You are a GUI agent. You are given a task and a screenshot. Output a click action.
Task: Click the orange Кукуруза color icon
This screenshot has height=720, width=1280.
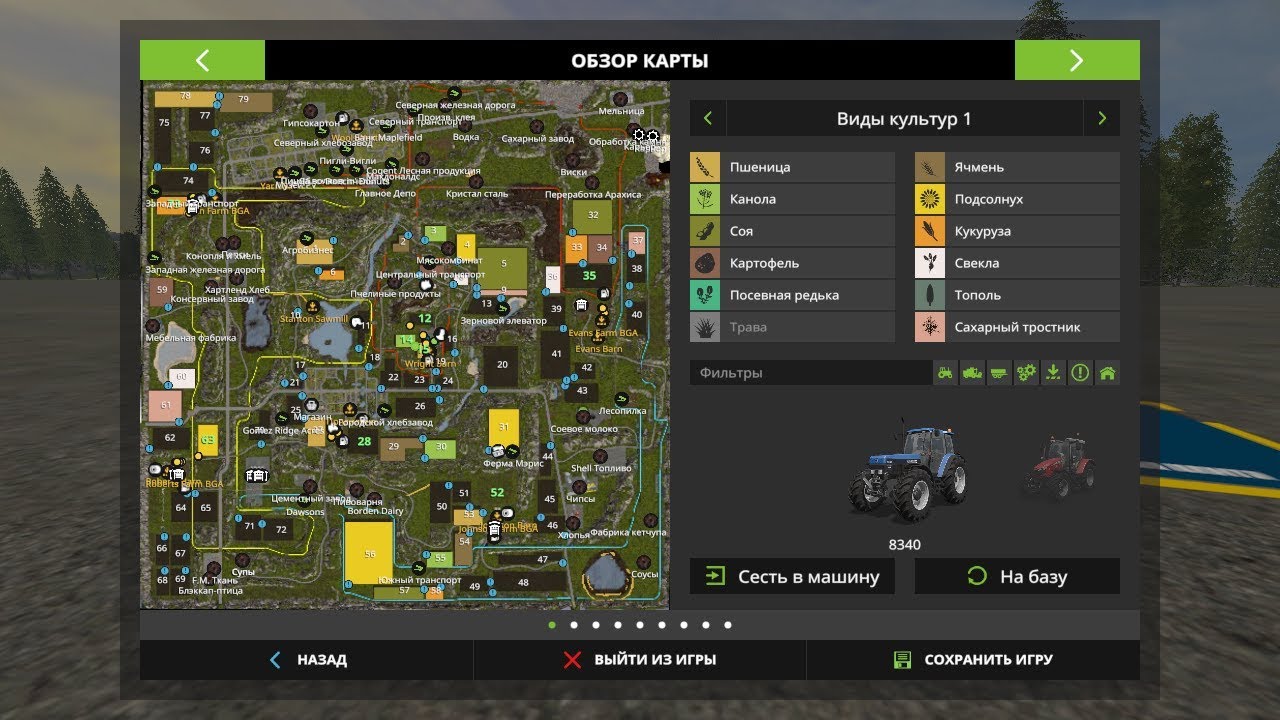[x=930, y=231]
